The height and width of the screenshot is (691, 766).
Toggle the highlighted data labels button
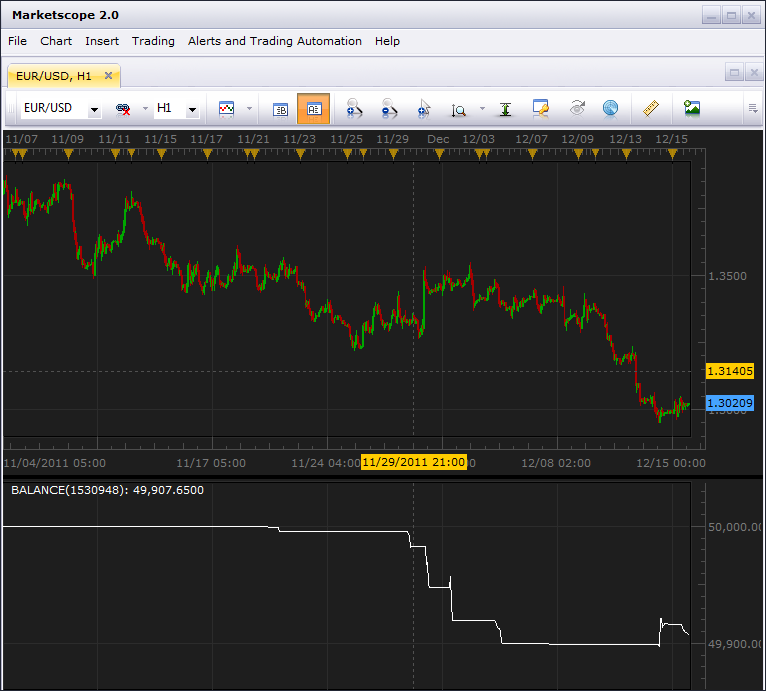[x=313, y=108]
